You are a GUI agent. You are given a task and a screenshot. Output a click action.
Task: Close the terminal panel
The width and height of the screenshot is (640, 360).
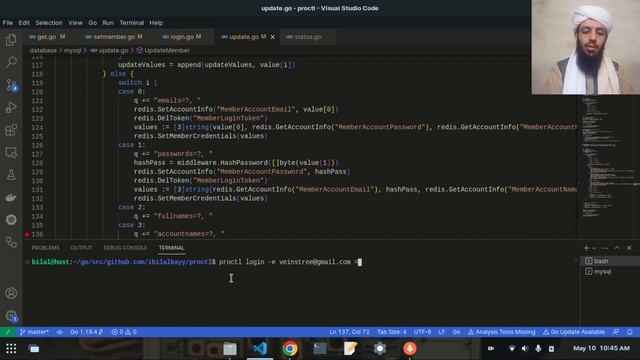[x=629, y=248]
